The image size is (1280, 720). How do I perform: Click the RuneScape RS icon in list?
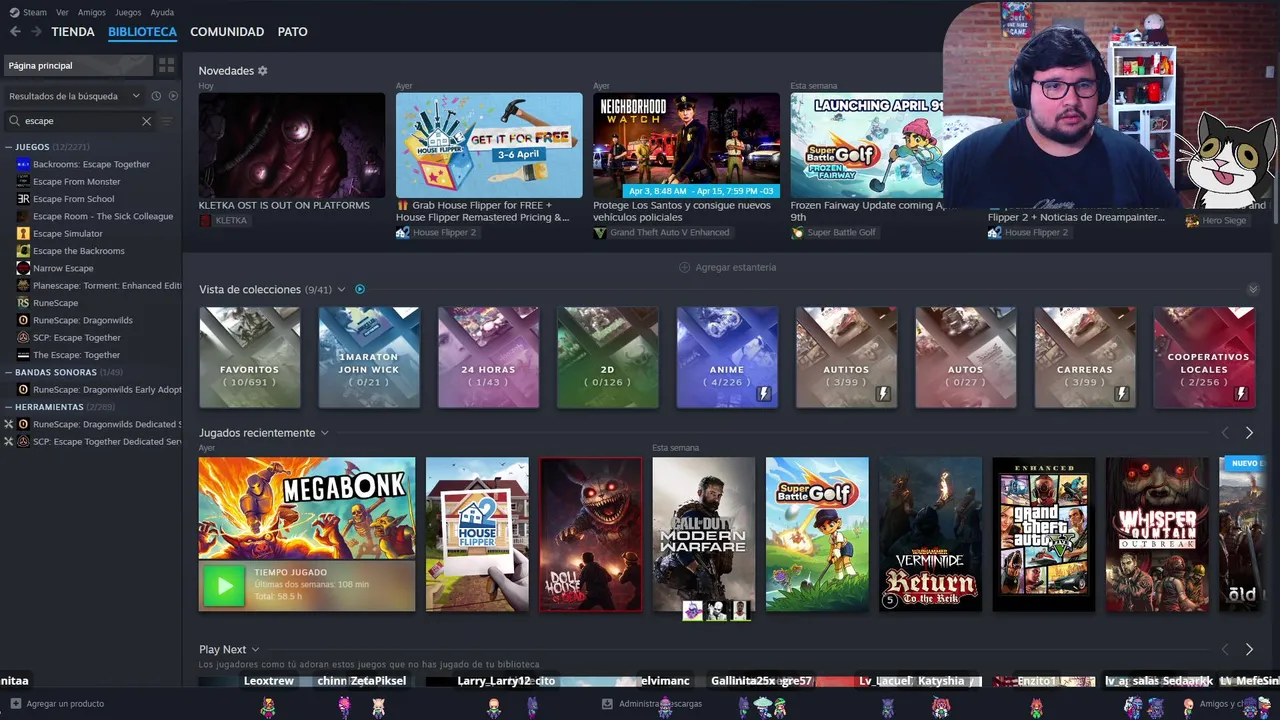(24, 303)
